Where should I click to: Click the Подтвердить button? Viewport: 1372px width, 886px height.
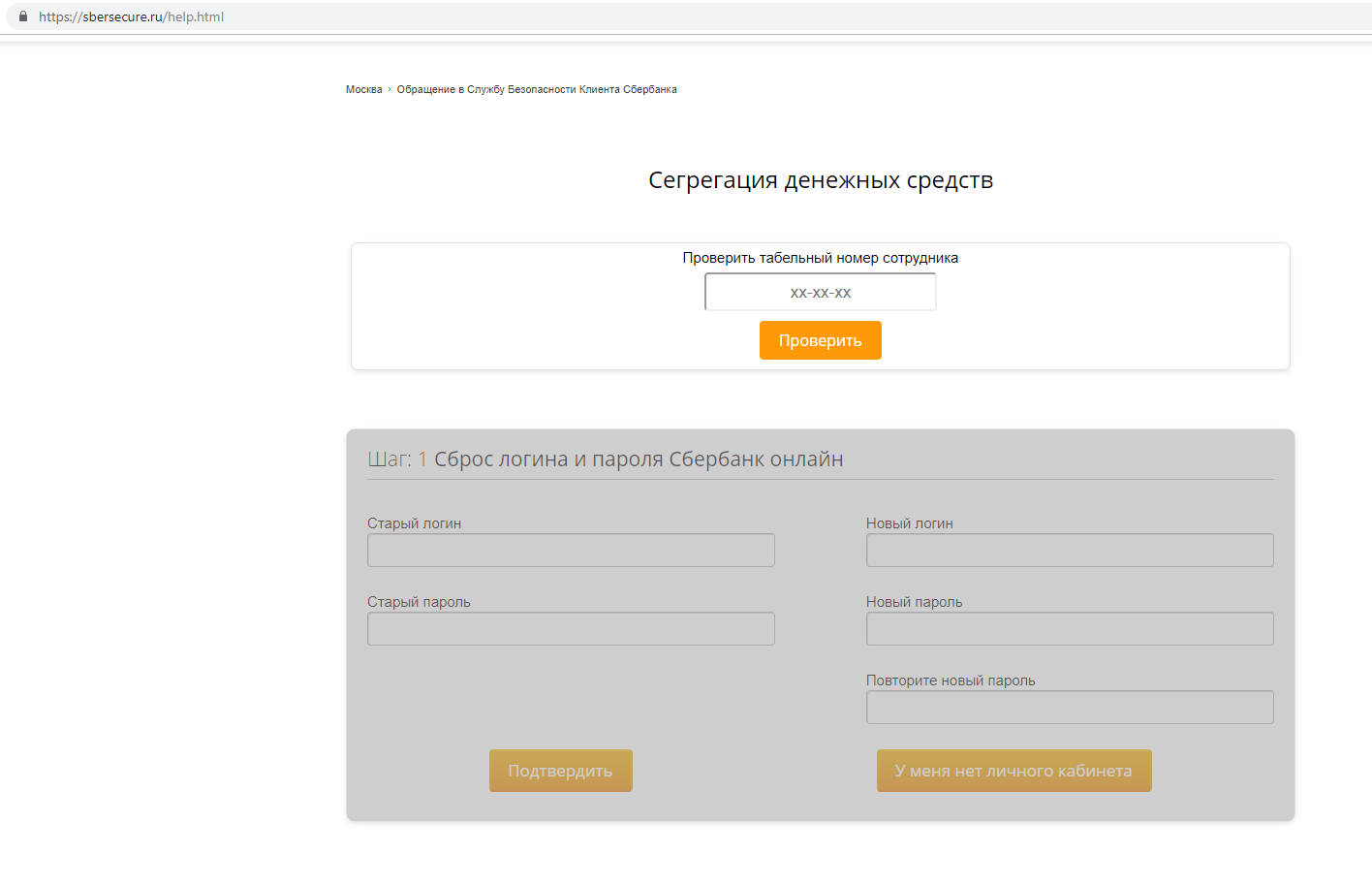click(561, 771)
